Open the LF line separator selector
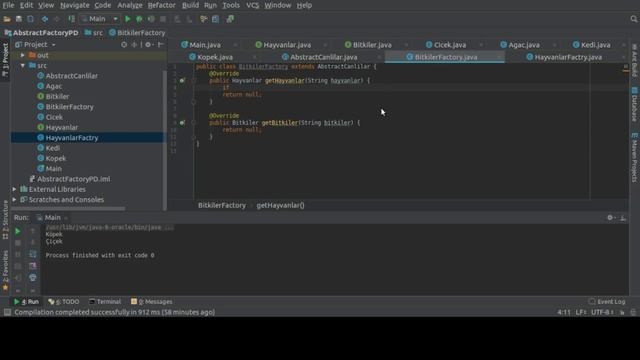The image size is (640, 360). tap(581, 312)
